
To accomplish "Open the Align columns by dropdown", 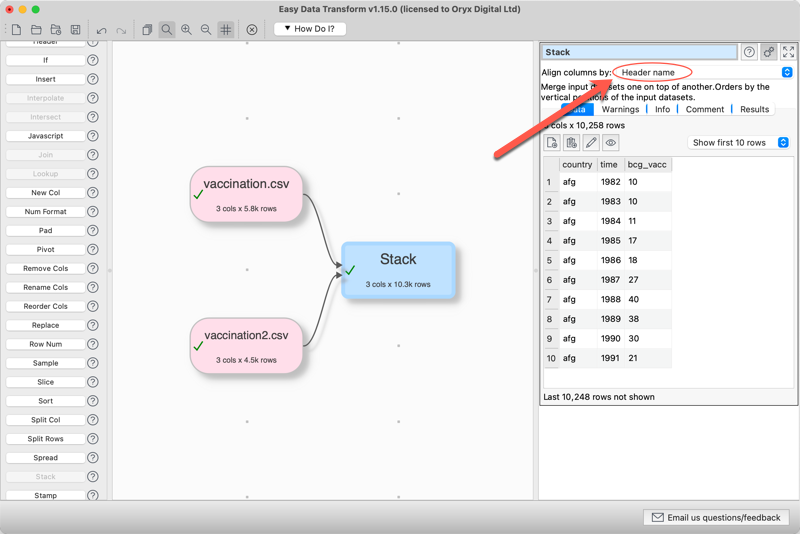I will click(x=703, y=72).
